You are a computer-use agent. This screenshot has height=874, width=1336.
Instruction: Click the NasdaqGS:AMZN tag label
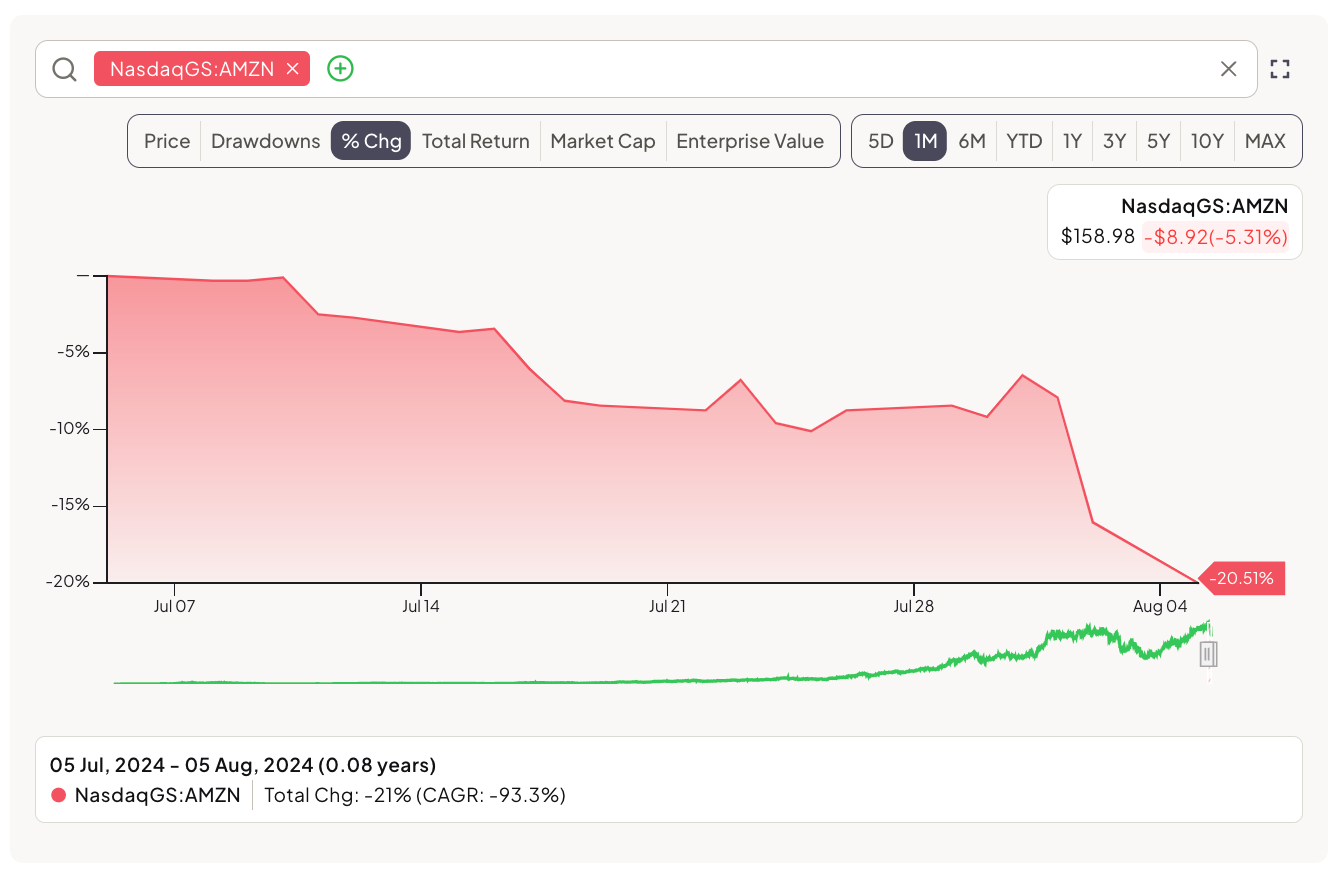pos(192,69)
